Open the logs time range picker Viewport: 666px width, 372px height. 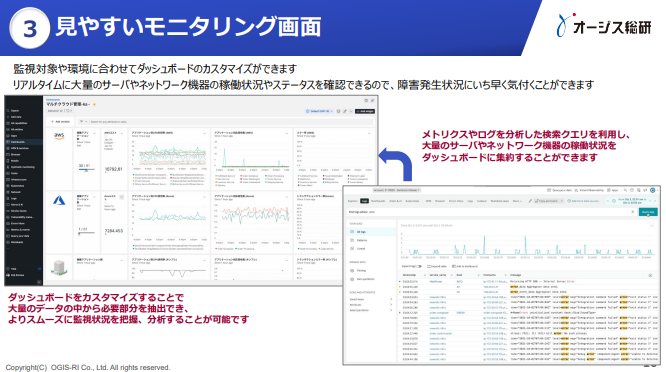click(x=632, y=201)
